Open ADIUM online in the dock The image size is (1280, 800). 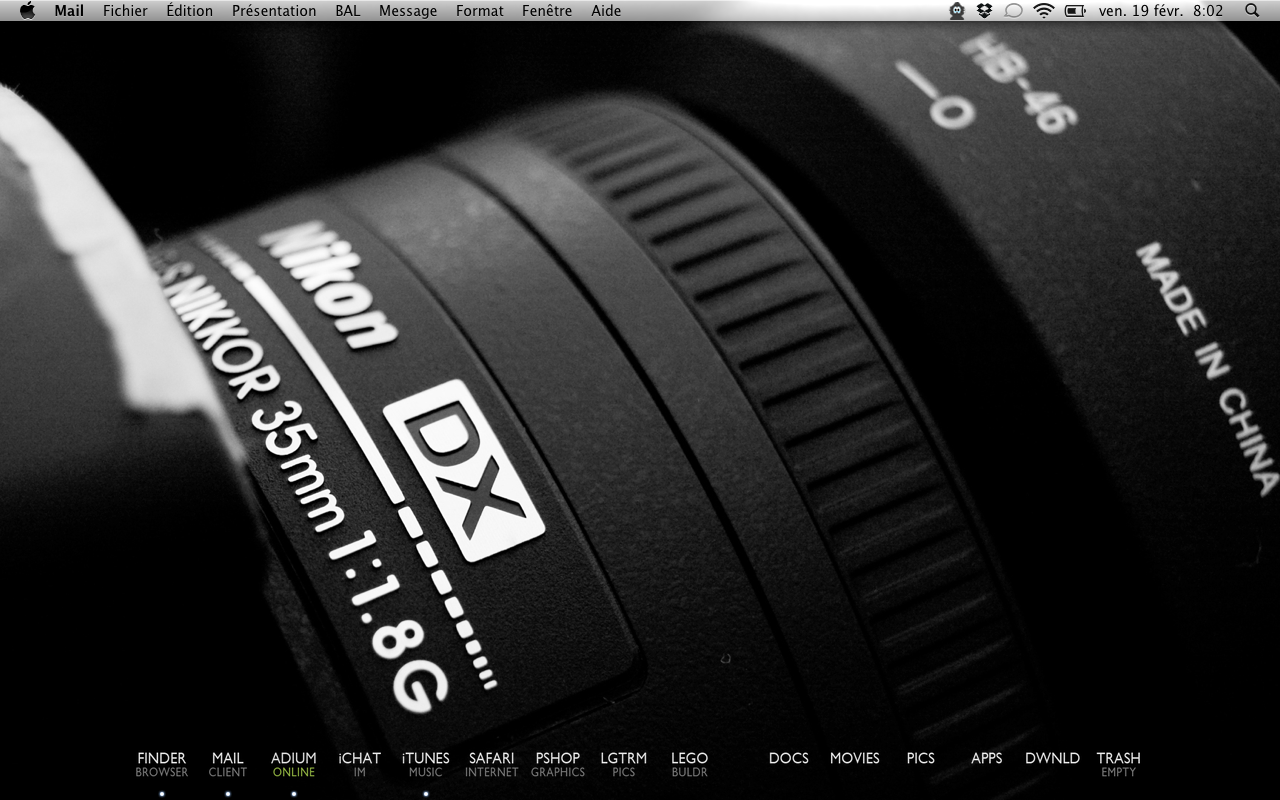(294, 765)
